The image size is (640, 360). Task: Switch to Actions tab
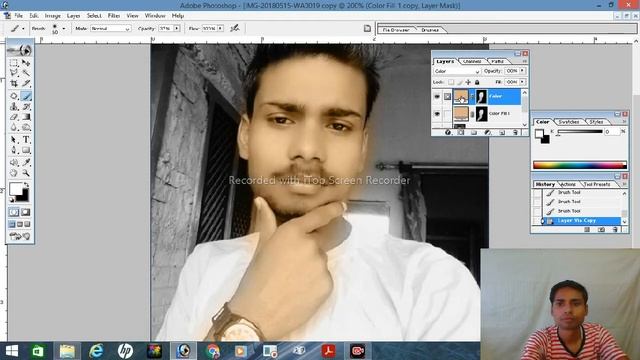[x=568, y=184]
